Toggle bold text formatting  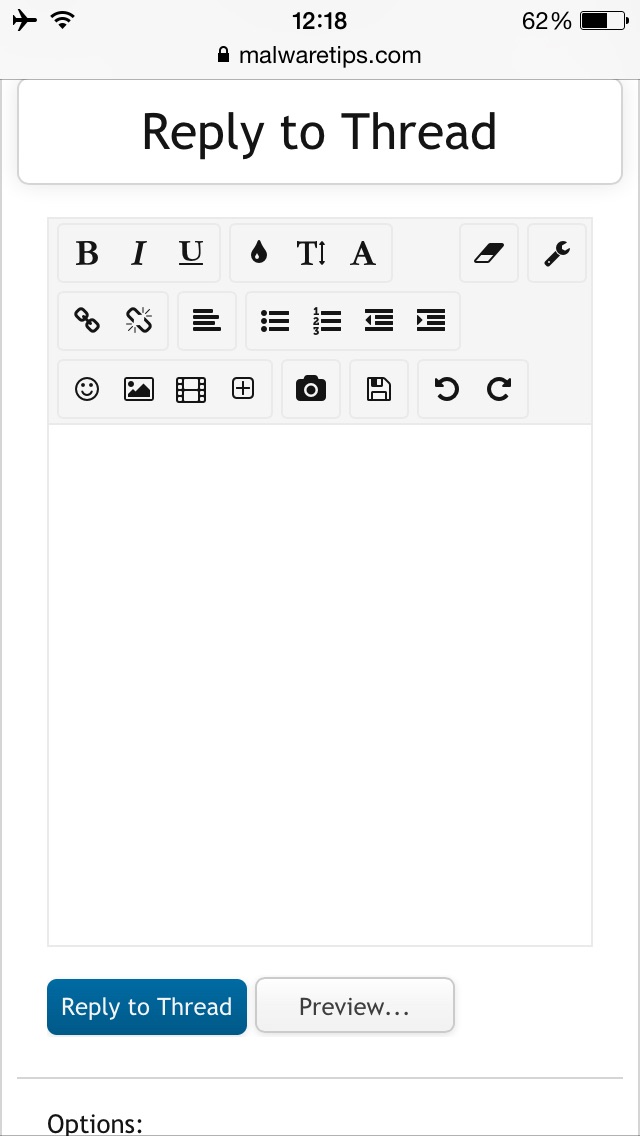(x=87, y=253)
